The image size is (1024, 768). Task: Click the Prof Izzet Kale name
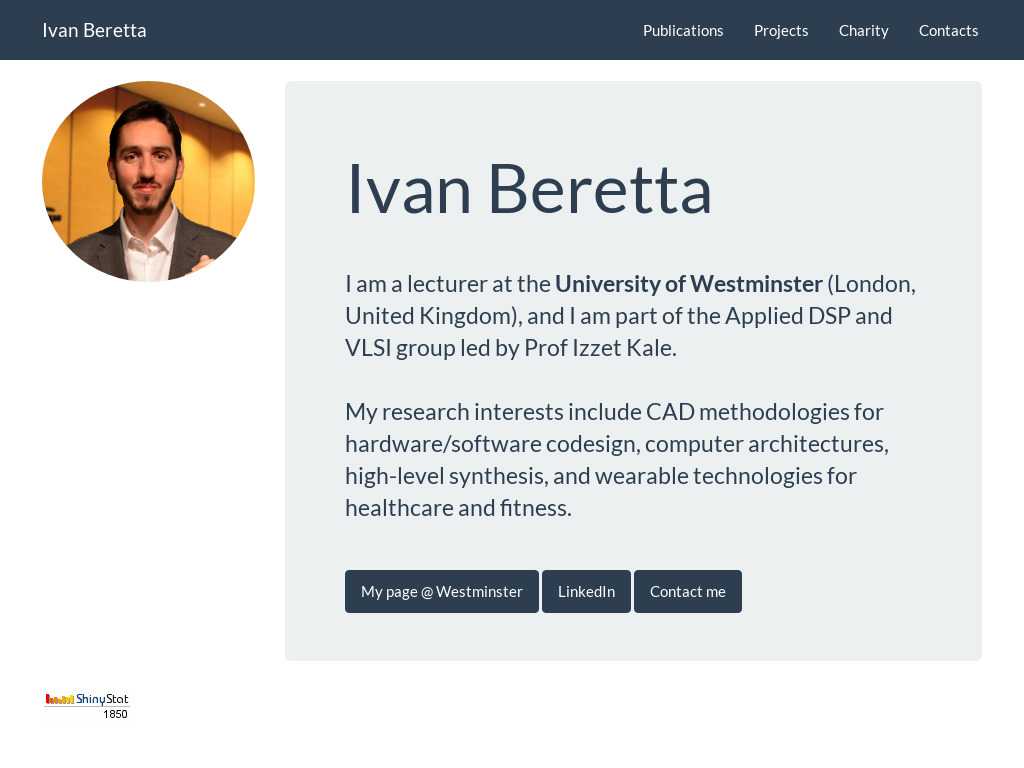pos(599,348)
